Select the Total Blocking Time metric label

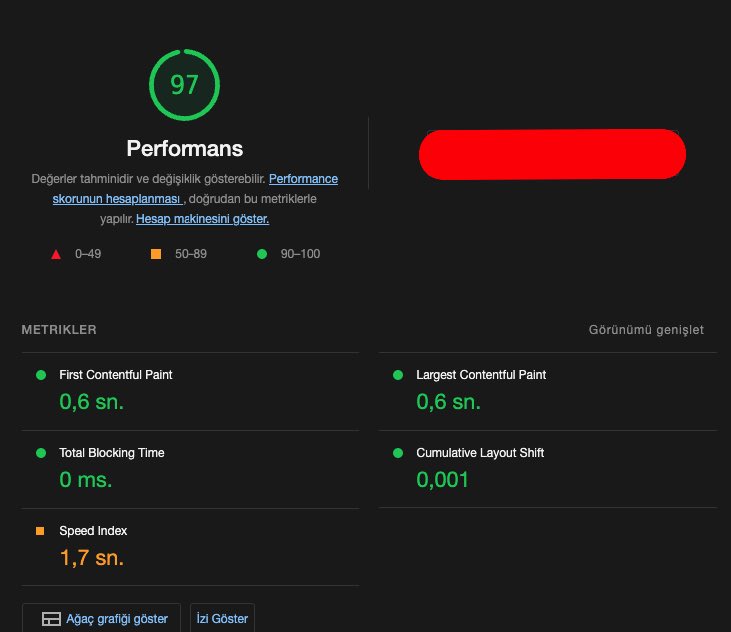(112, 453)
